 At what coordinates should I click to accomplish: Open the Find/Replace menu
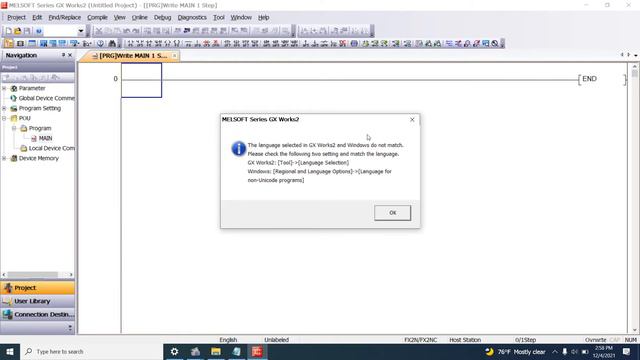coord(64,18)
